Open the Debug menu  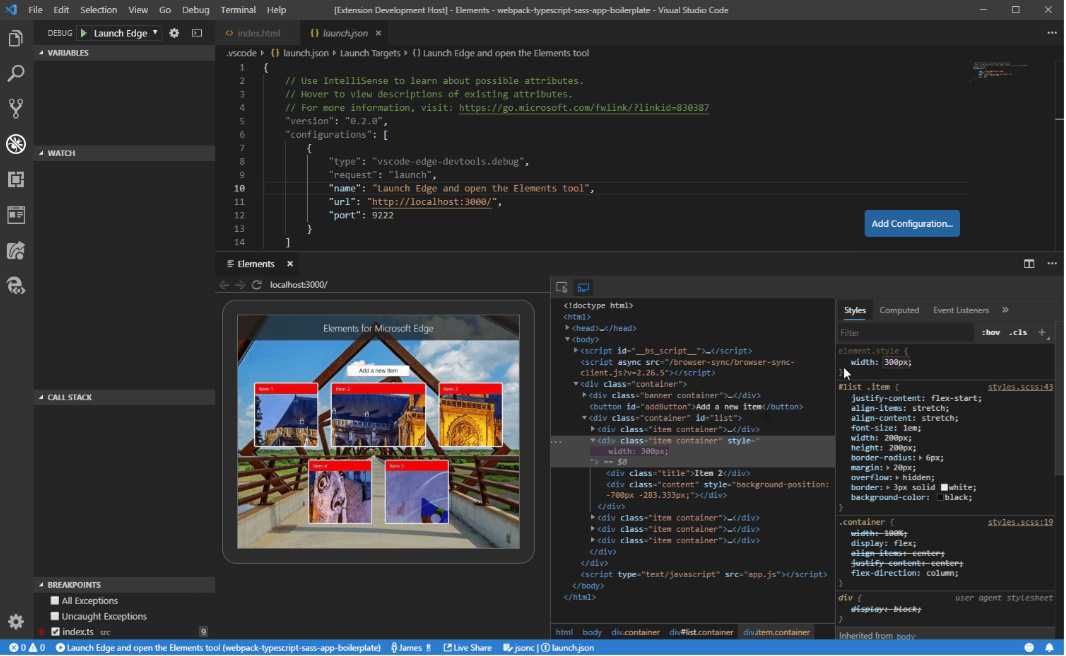coord(196,10)
